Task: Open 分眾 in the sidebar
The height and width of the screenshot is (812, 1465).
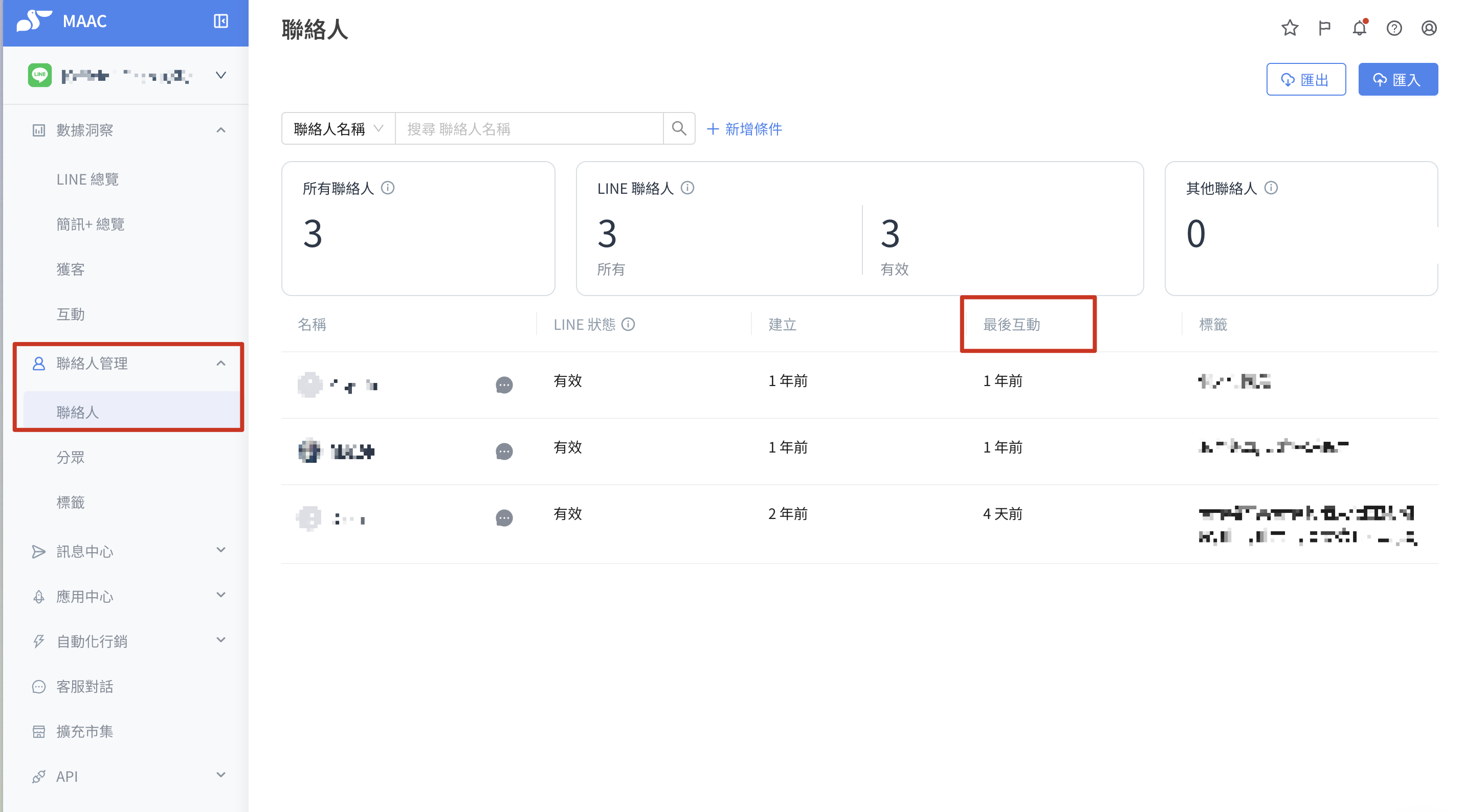Action: click(x=71, y=457)
